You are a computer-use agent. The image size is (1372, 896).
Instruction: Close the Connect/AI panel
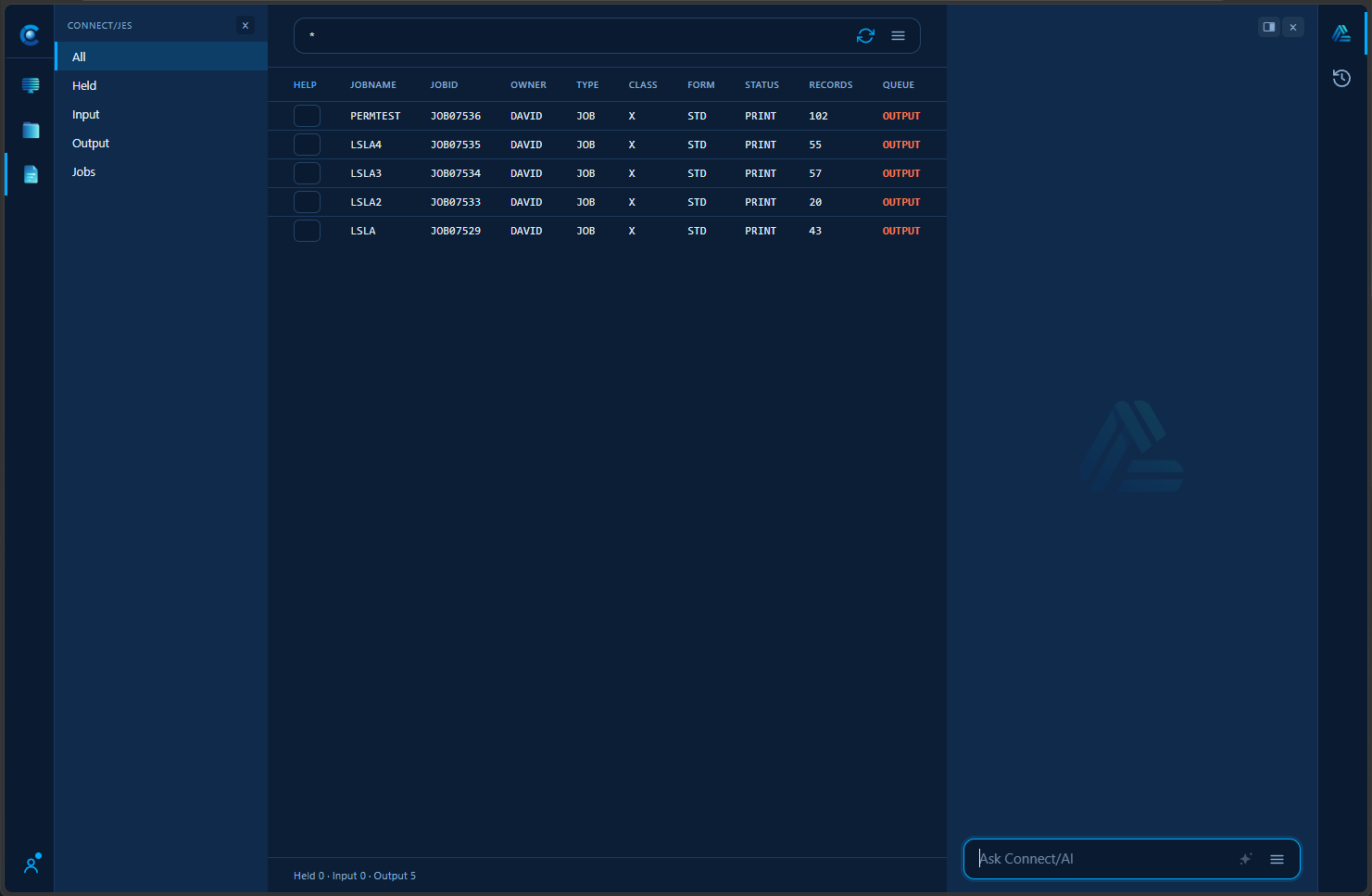pyautogui.click(x=1293, y=27)
